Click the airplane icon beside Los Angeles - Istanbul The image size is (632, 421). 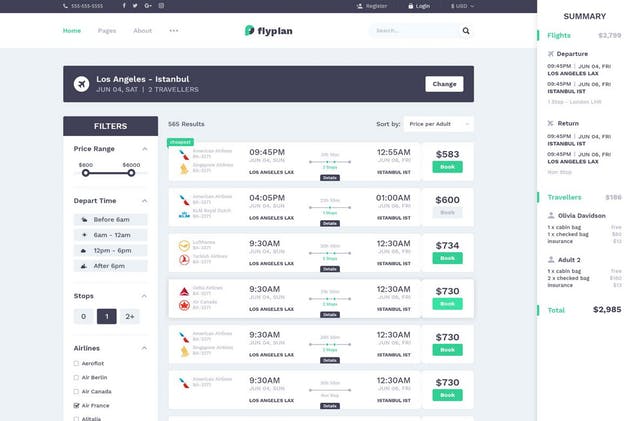[x=81, y=84]
